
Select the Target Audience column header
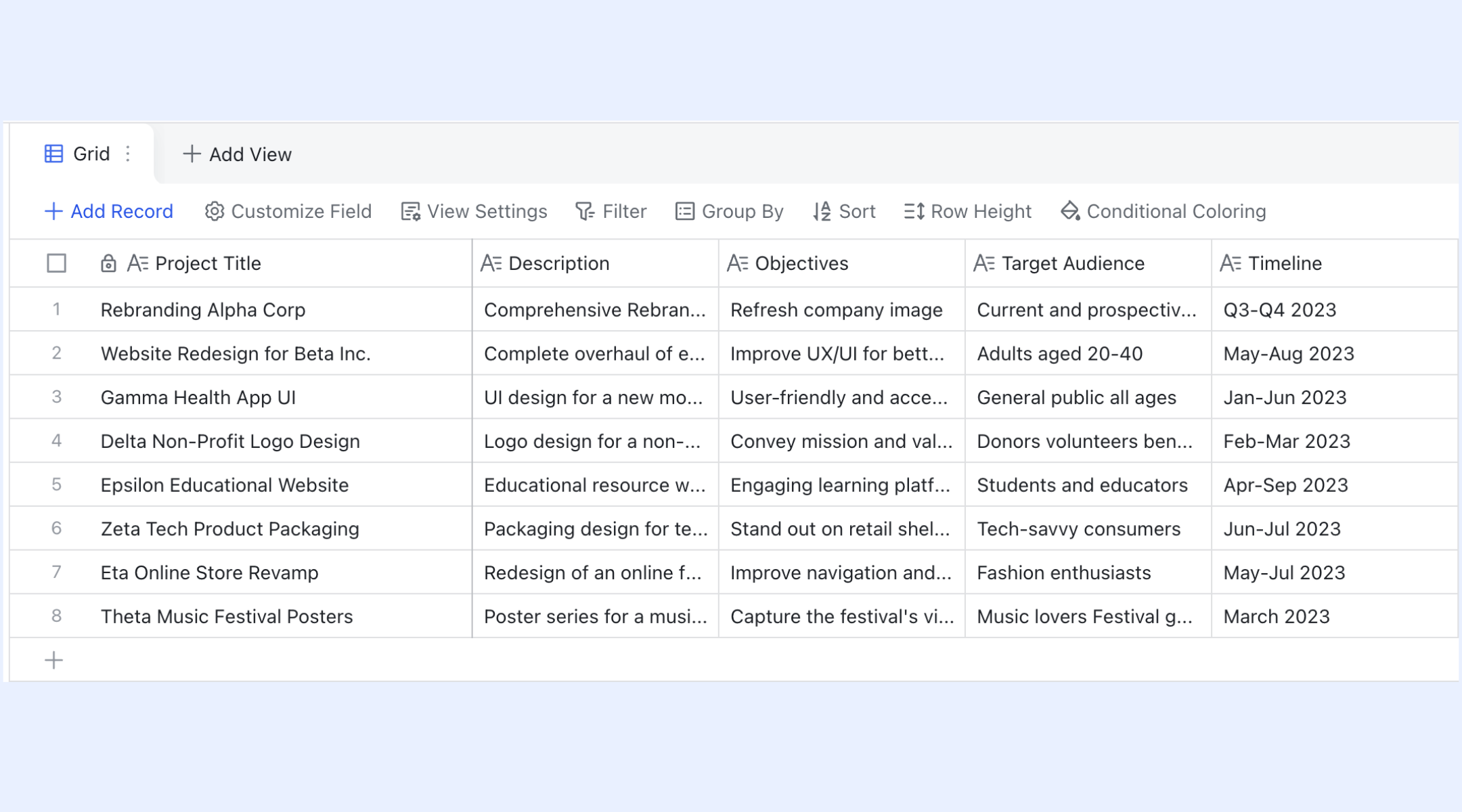1088,263
